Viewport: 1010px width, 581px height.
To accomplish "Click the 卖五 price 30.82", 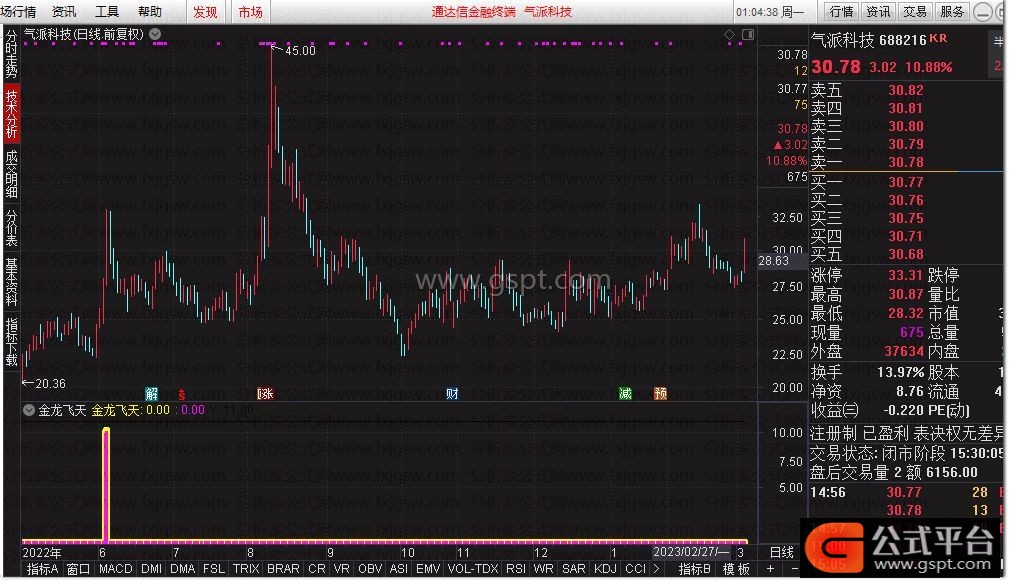I will [x=906, y=90].
